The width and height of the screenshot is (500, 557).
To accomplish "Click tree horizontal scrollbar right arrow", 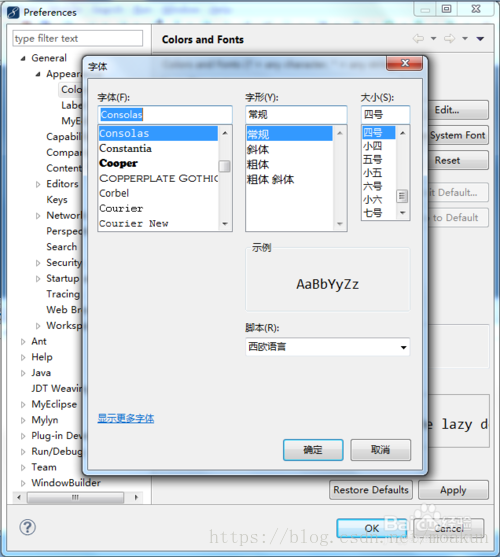I will 136,497.
